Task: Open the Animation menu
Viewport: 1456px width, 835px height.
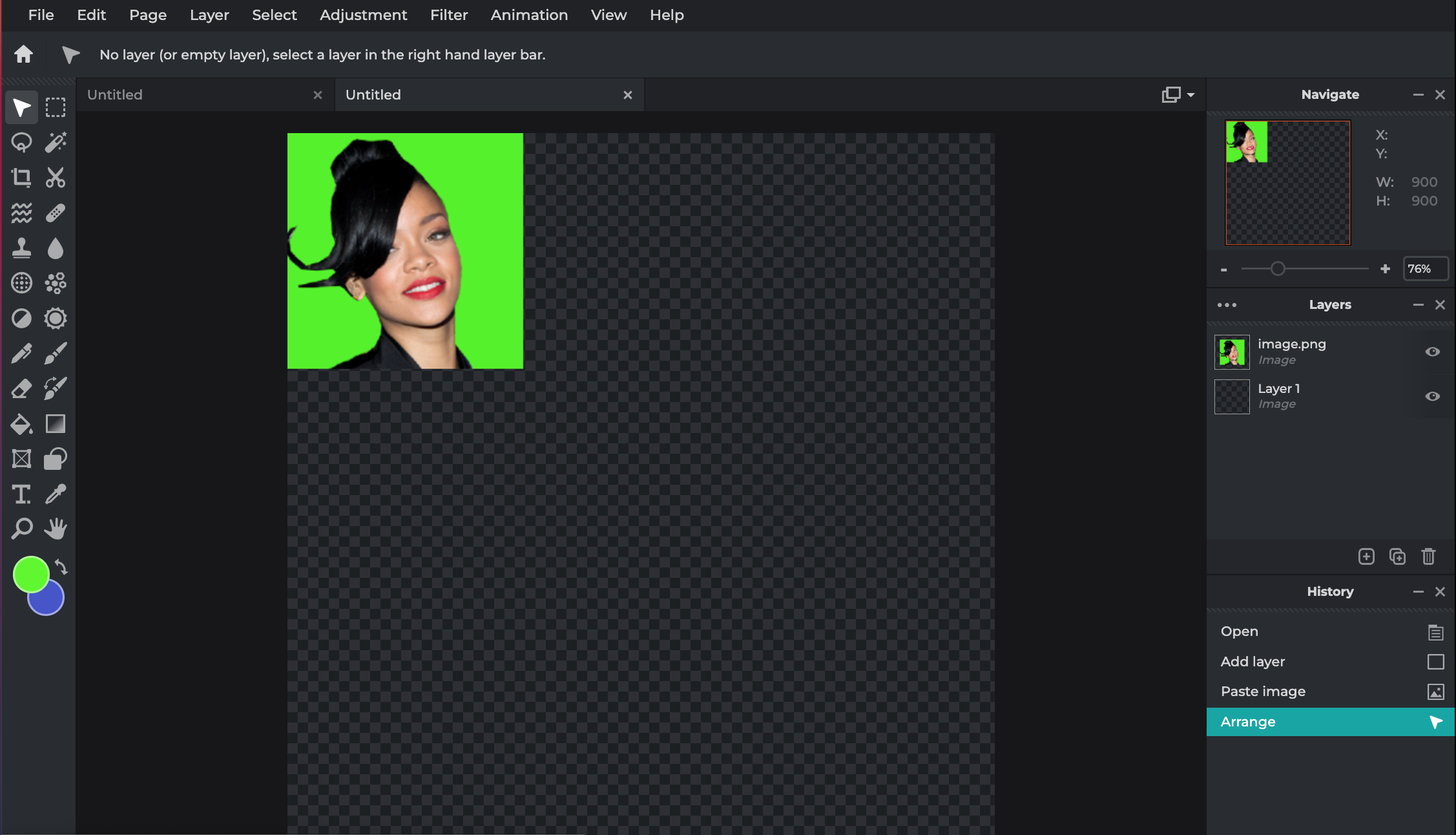Action: point(529,15)
